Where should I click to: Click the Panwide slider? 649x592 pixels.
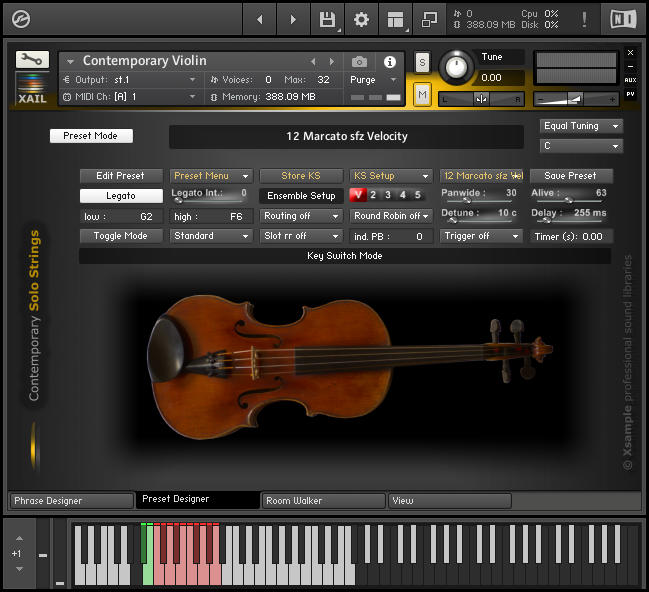(479, 200)
